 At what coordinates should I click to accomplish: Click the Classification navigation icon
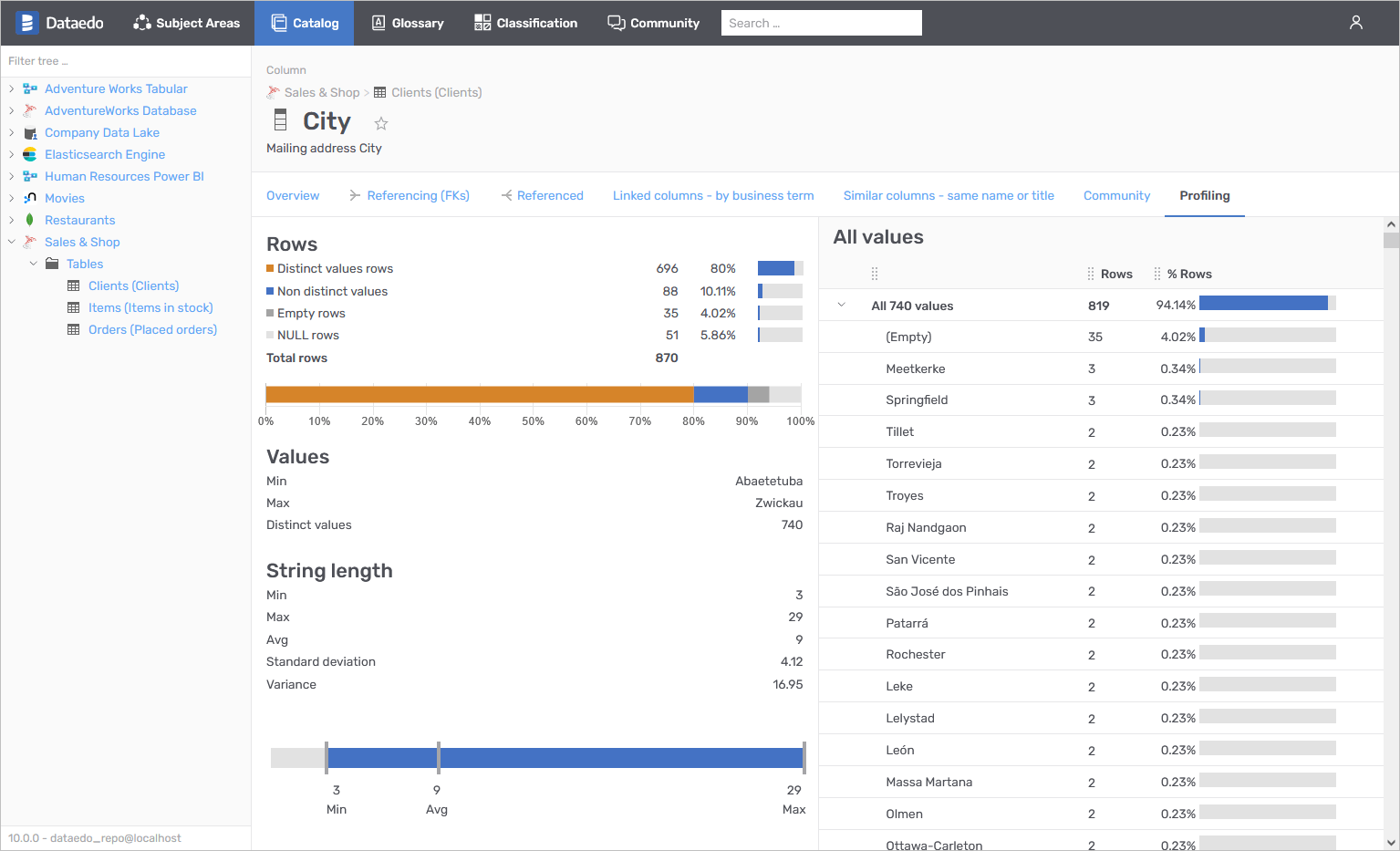(x=481, y=22)
